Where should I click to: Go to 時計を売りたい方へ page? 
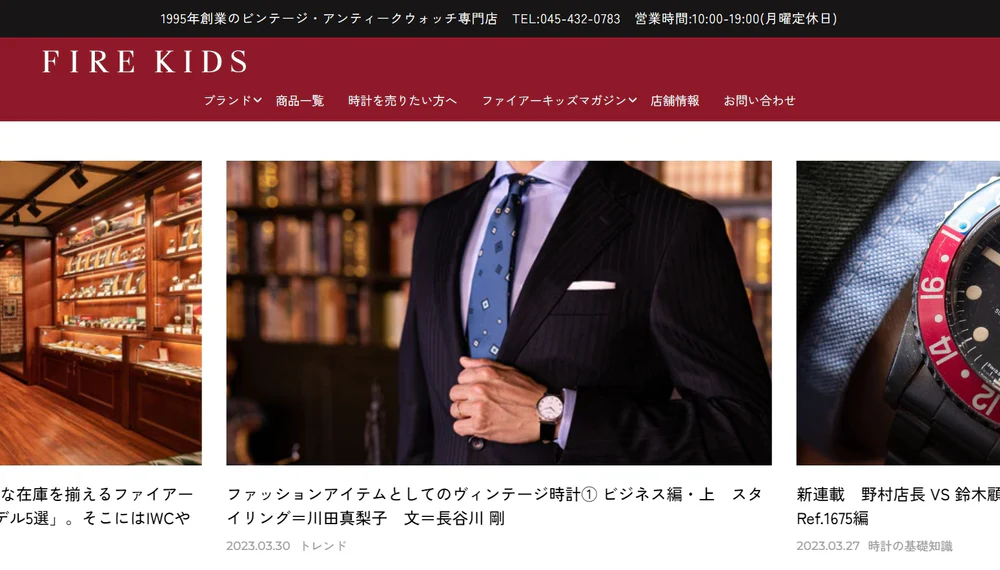402,100
